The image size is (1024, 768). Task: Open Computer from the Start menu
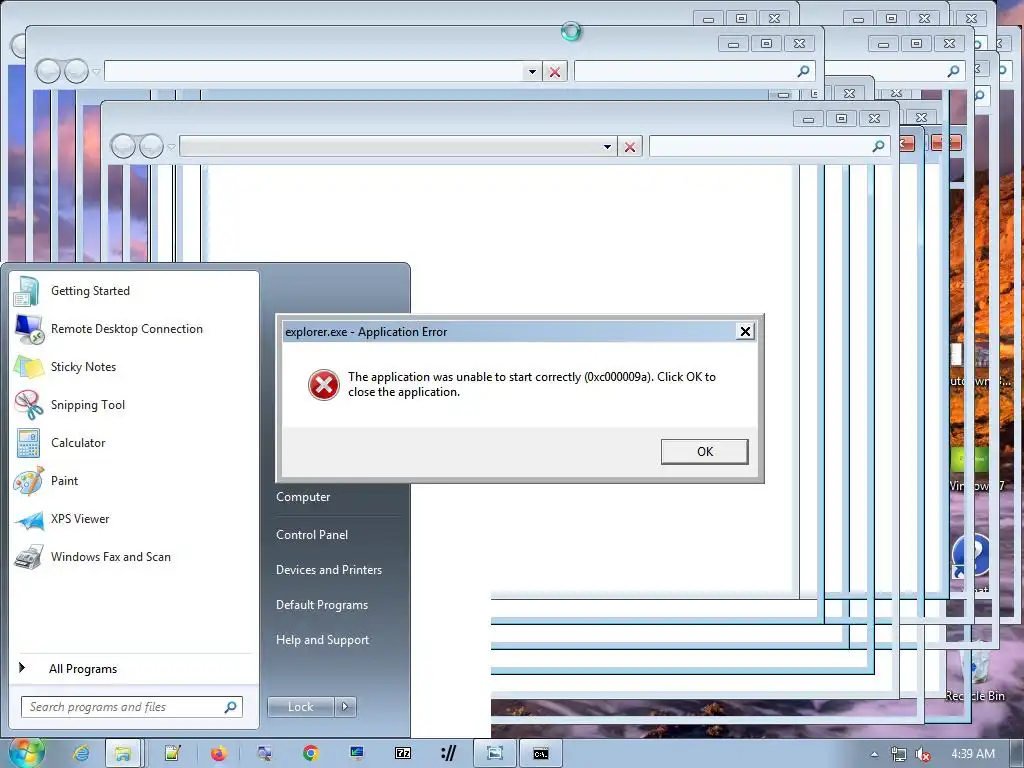pyautogui.click(x=303, y=496)
